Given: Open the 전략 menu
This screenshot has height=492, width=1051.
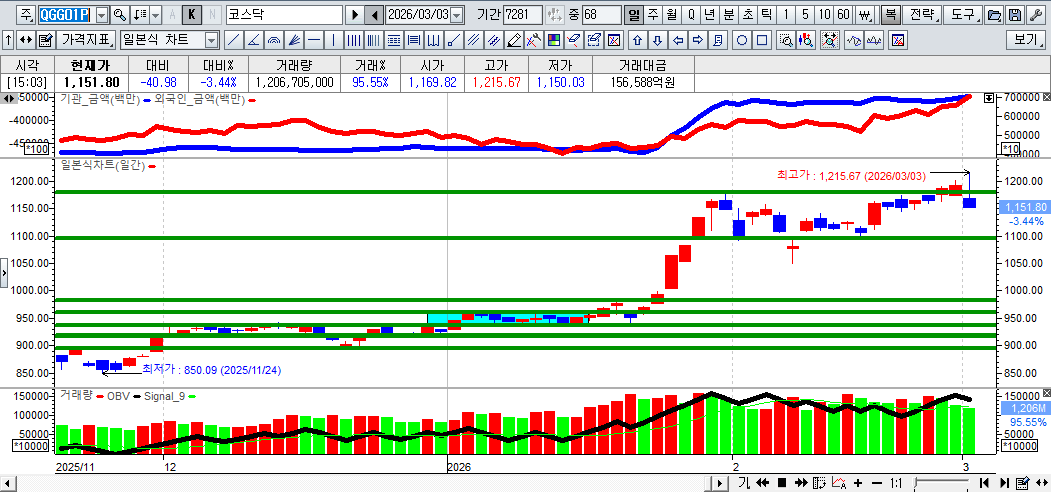Looking at the screenshot, I should (924, 15).
